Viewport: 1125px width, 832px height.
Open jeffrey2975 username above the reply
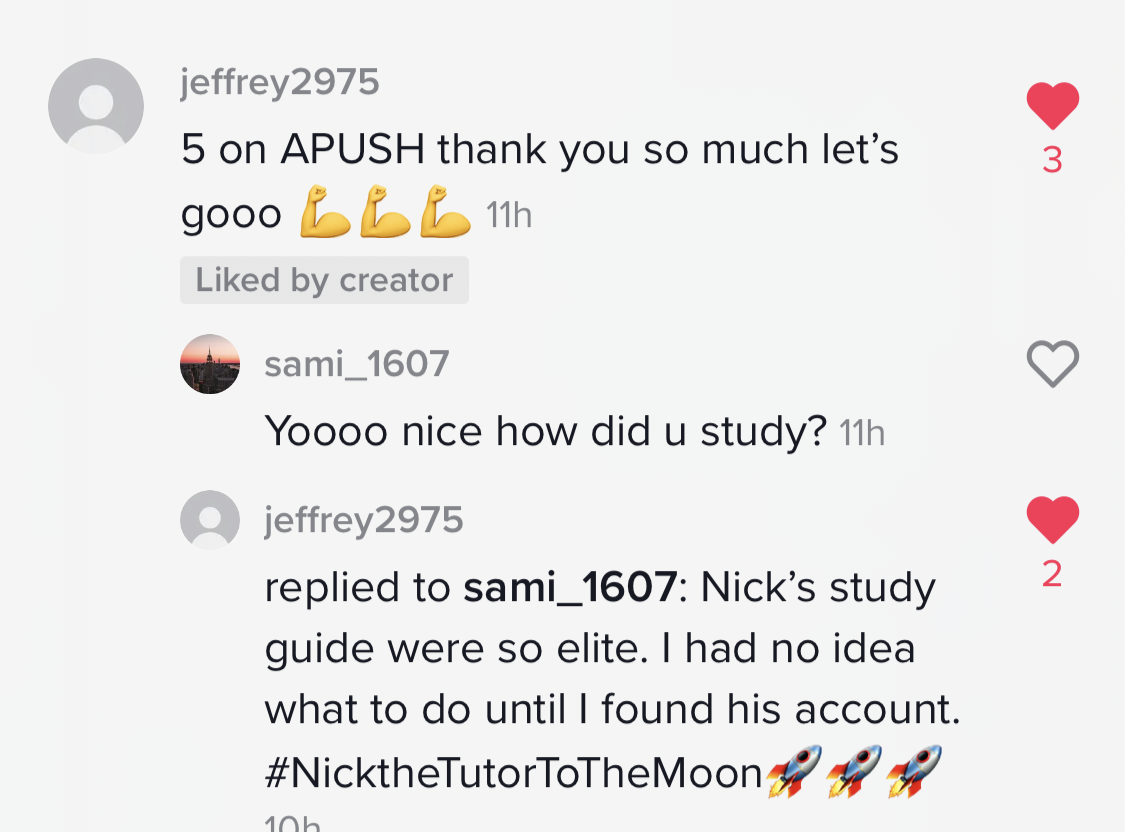tap(364, 521)
